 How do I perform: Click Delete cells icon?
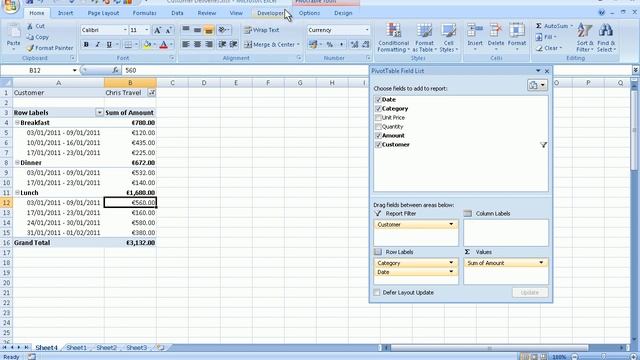[496, 31]
